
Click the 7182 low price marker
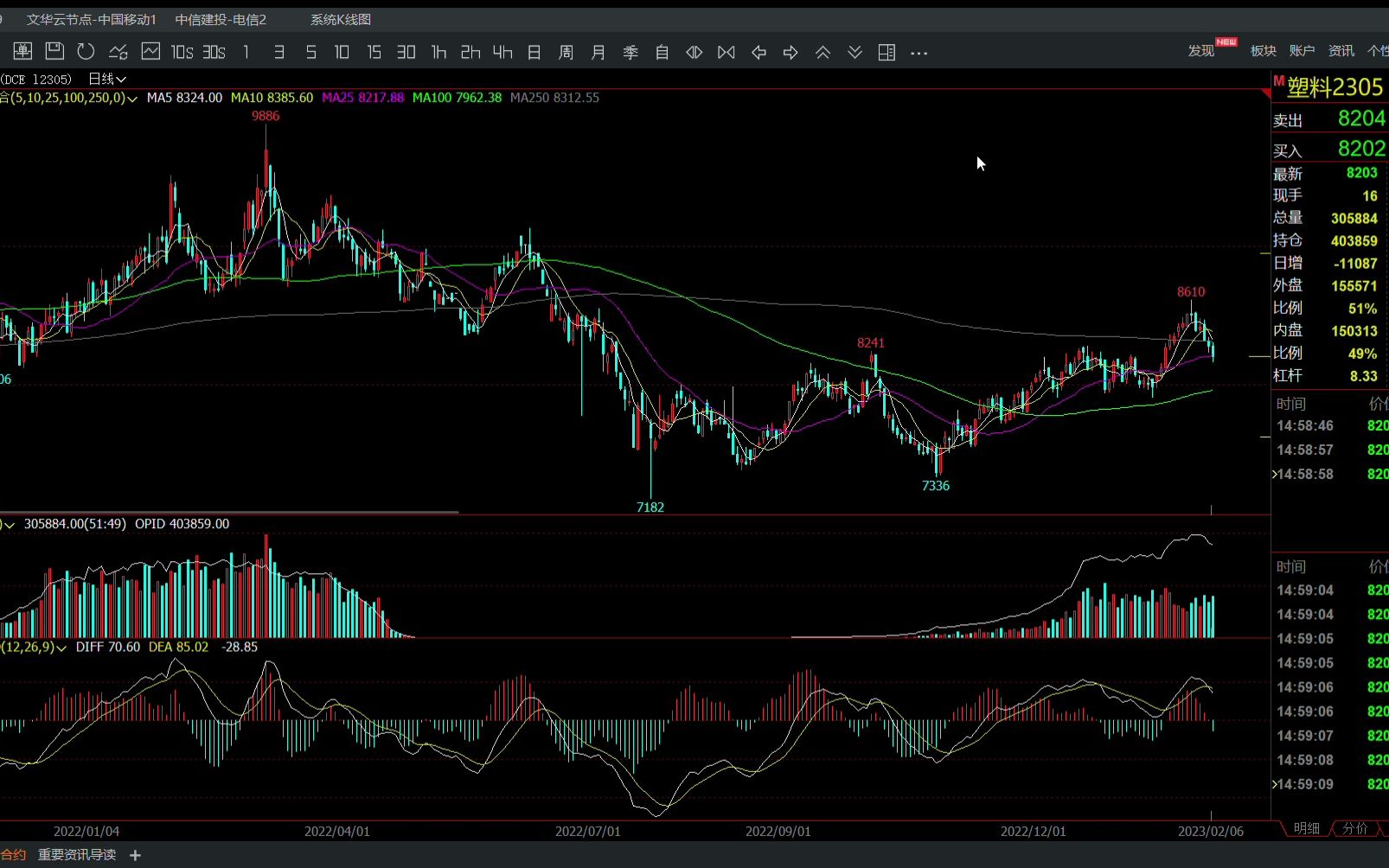click(x=650, y=507)
